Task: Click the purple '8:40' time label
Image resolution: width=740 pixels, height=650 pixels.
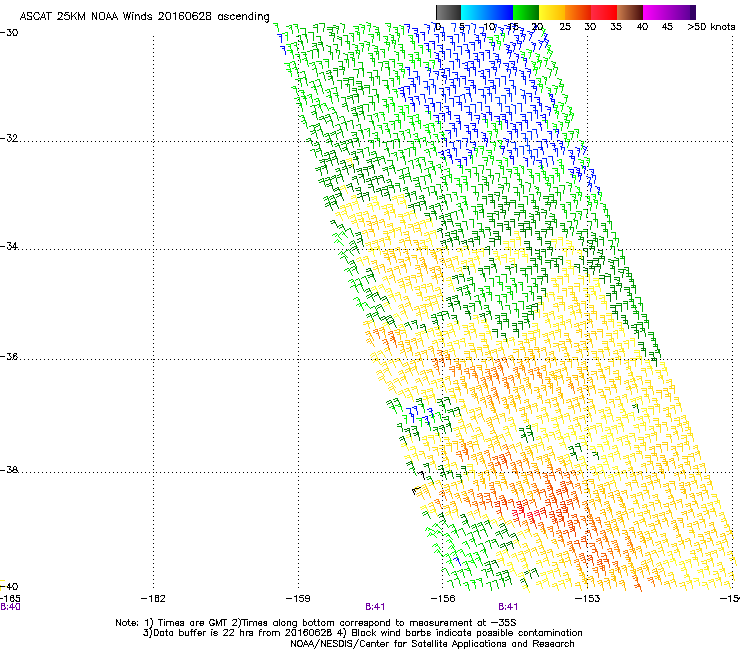Action: coord(10,607)
